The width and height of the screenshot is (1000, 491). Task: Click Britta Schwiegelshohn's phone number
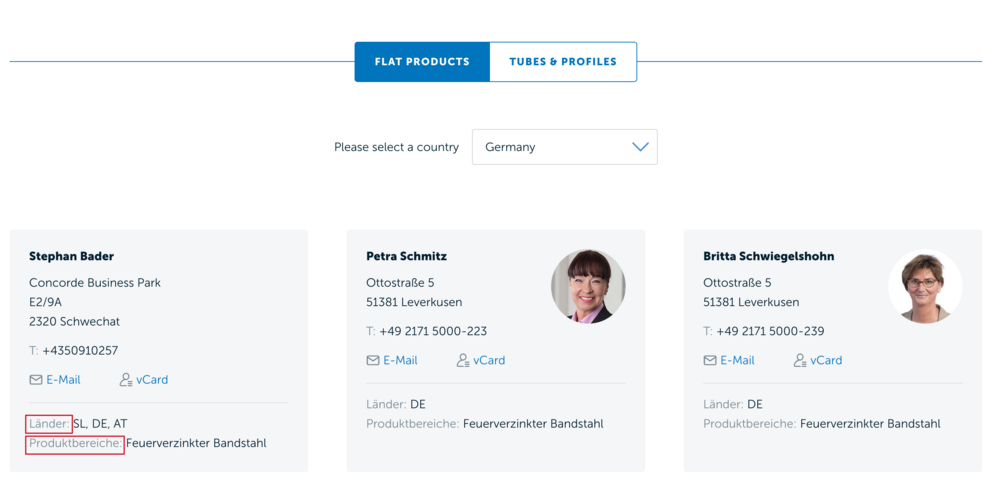(x=770, y=332)
